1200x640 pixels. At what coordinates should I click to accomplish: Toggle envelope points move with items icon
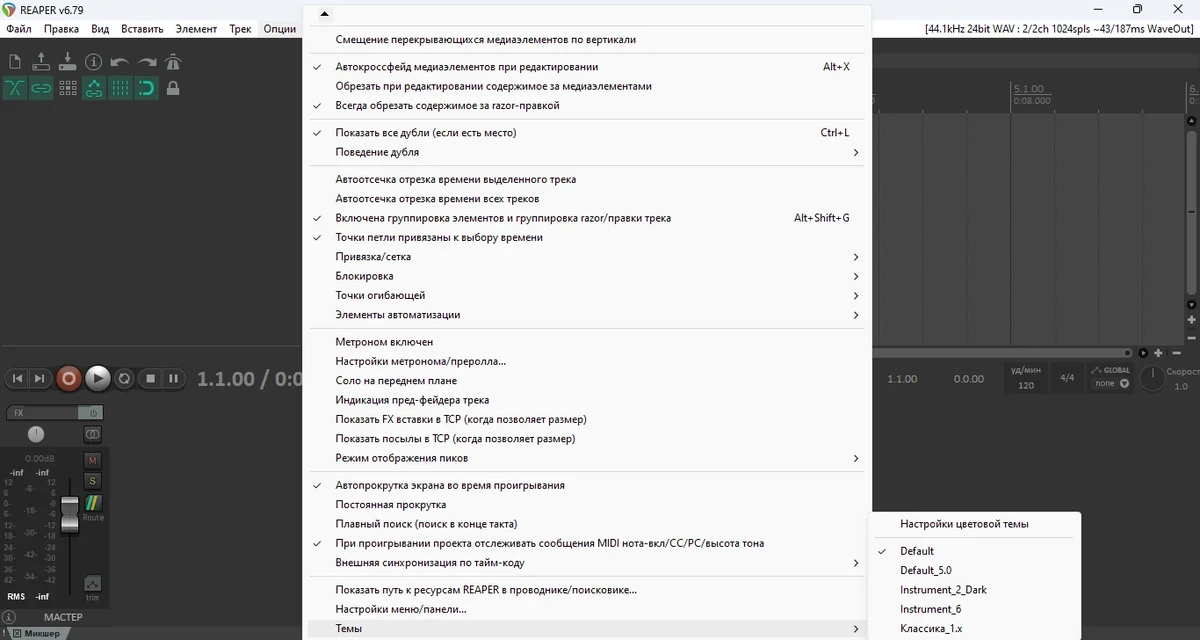click(x=94, y=88)
